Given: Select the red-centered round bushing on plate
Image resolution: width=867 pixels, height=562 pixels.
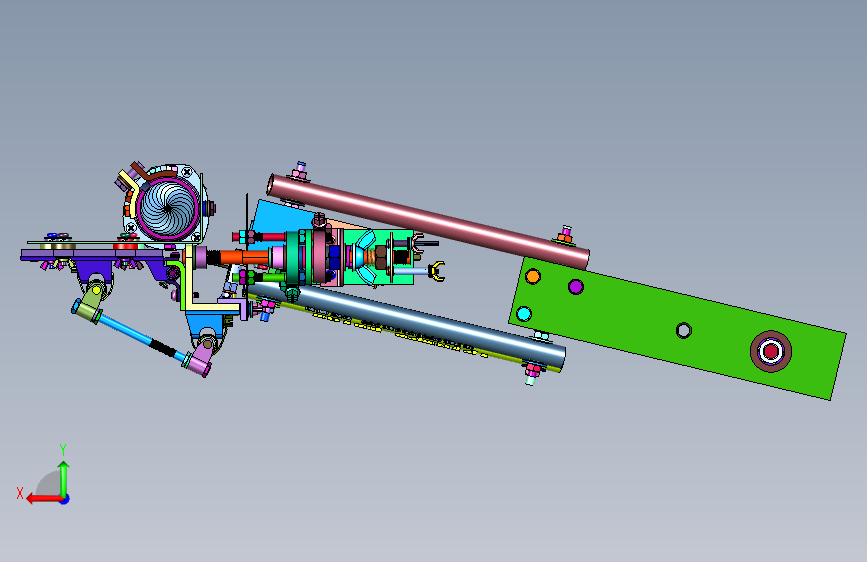Looking at the screenshot, I should (x=771, y=351).
